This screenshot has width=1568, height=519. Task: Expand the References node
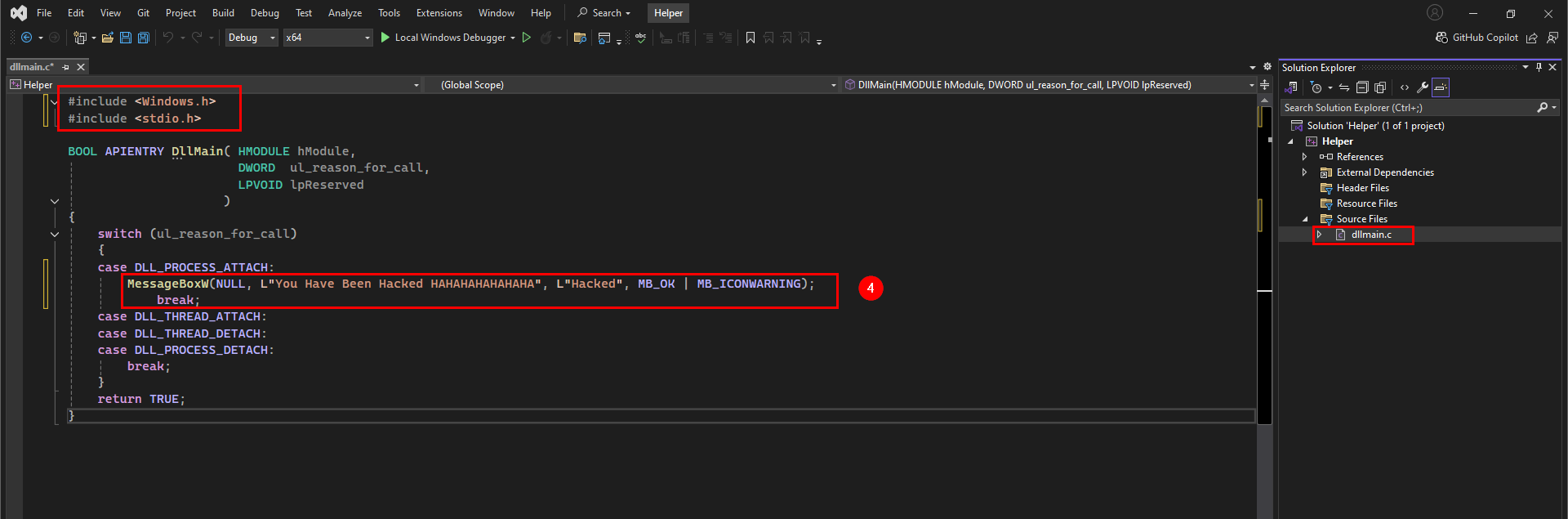pyautogui.click(x=1304, y=157)
